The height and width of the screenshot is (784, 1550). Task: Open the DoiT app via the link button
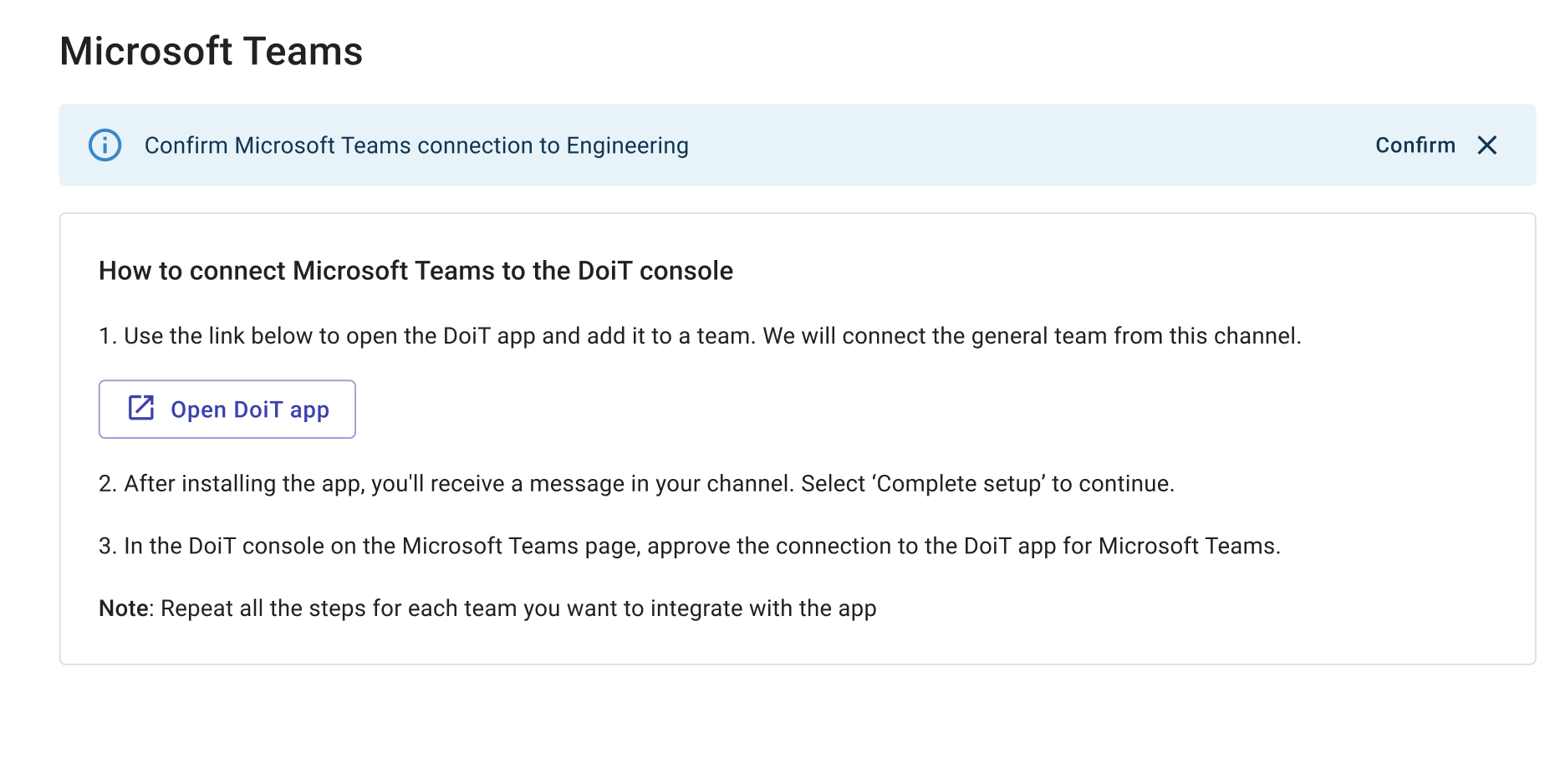(227, 409)
